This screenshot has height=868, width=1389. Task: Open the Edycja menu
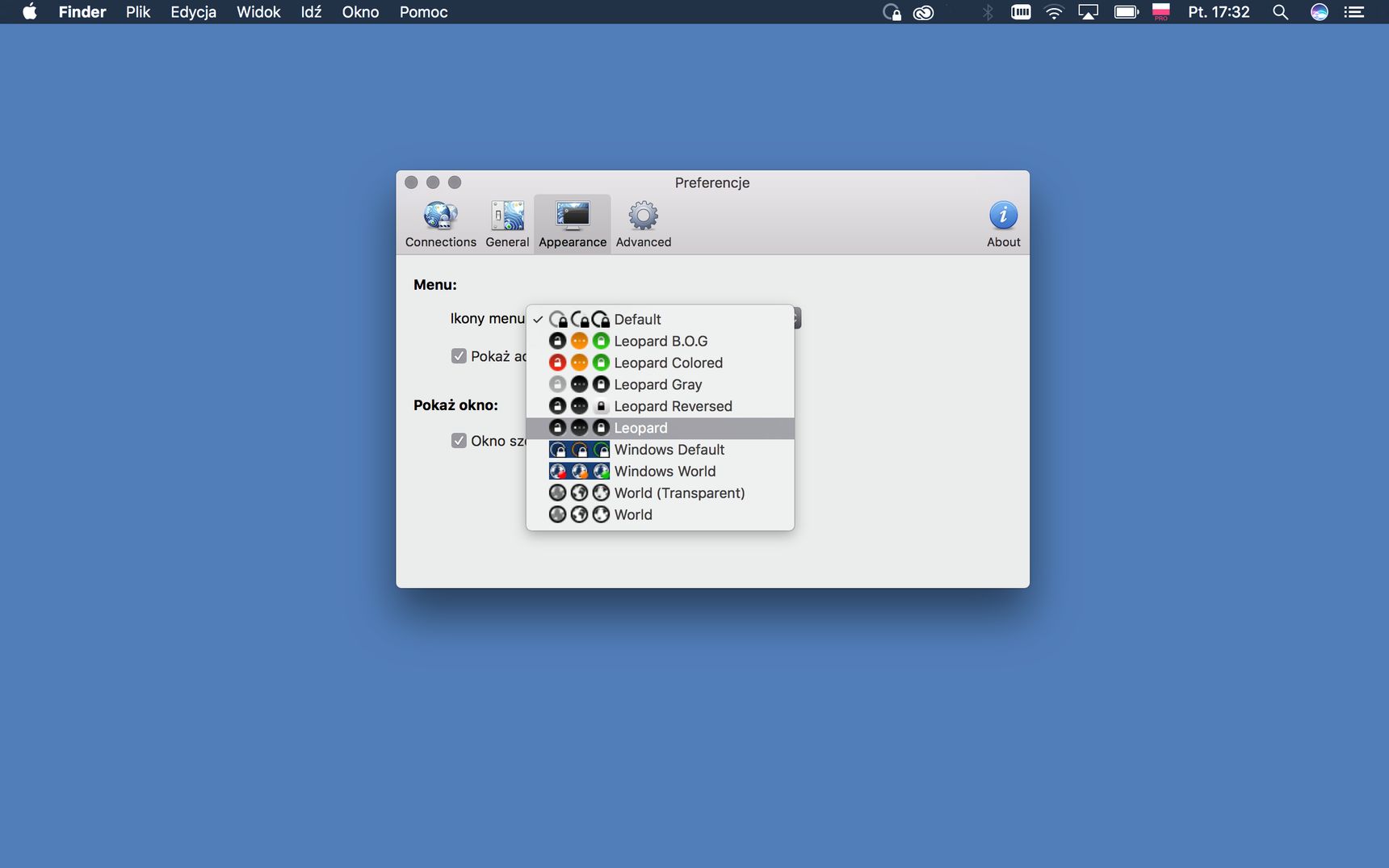pyautogui.click(x=193, y=12)
